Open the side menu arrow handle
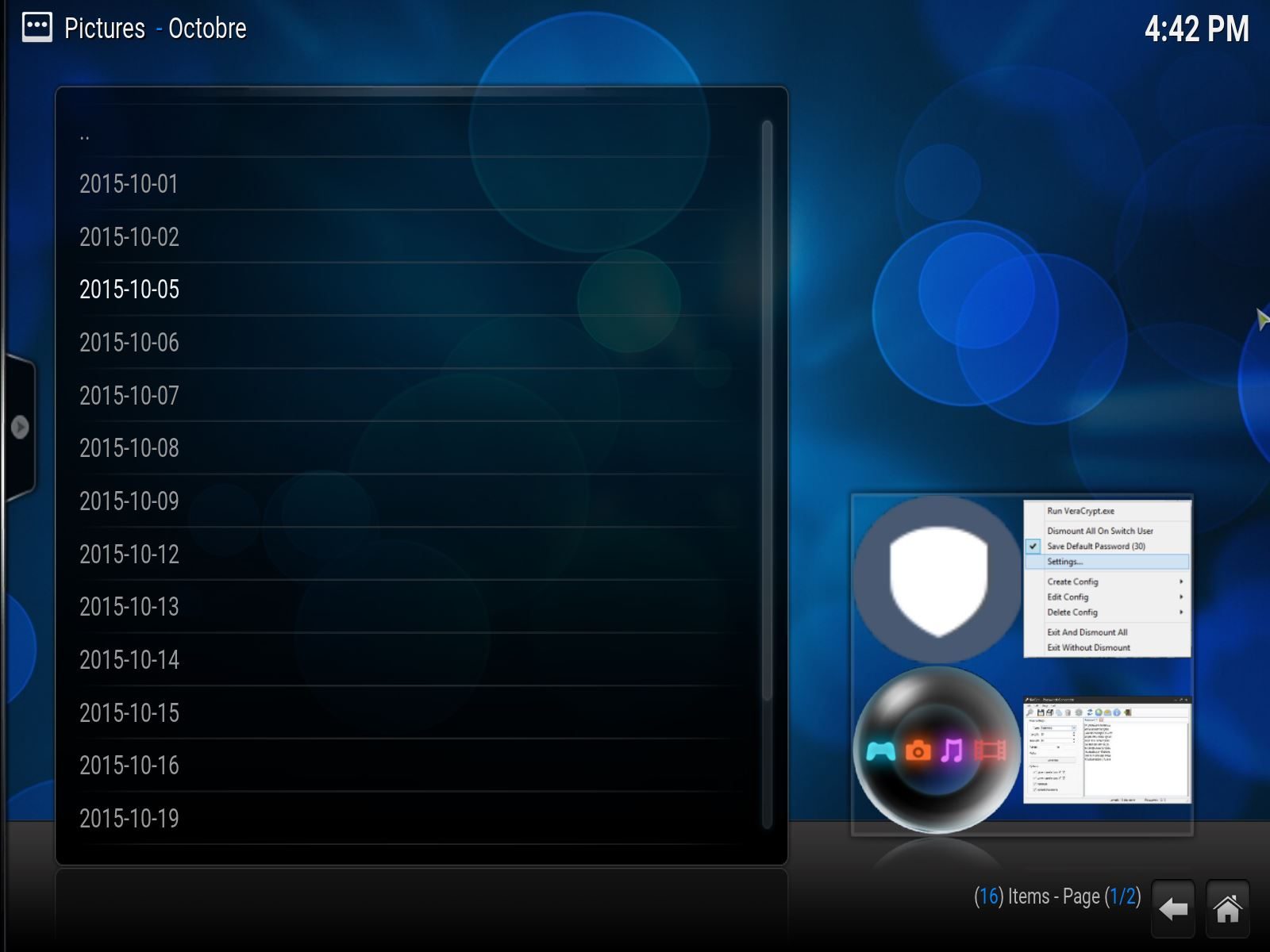 20,427
